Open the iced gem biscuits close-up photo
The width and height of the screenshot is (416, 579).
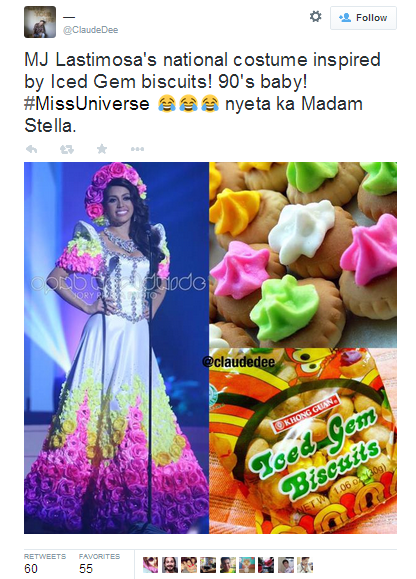click(303, 254)
